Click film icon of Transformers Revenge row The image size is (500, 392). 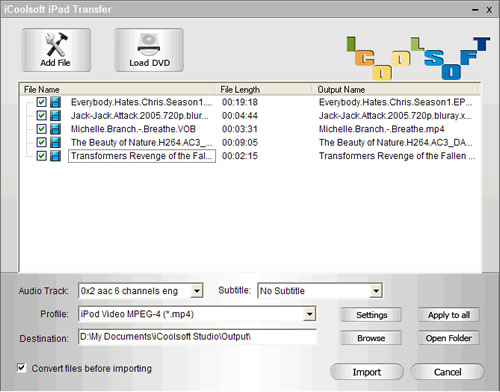tap(55, 156)
